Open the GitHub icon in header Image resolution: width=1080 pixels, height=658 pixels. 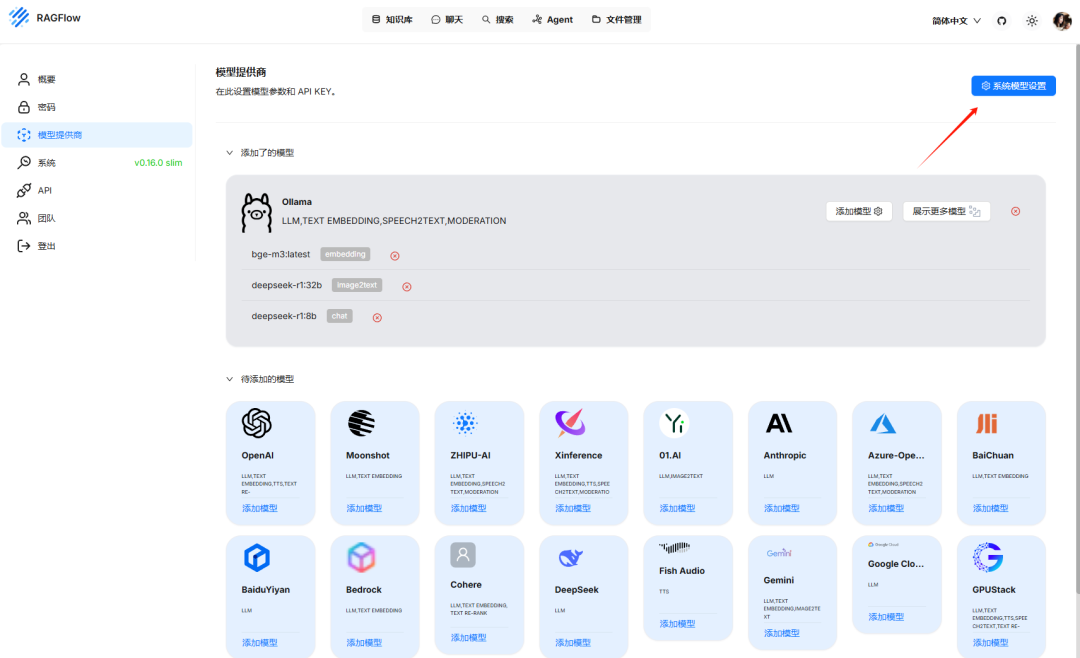tap(1001, 21)
